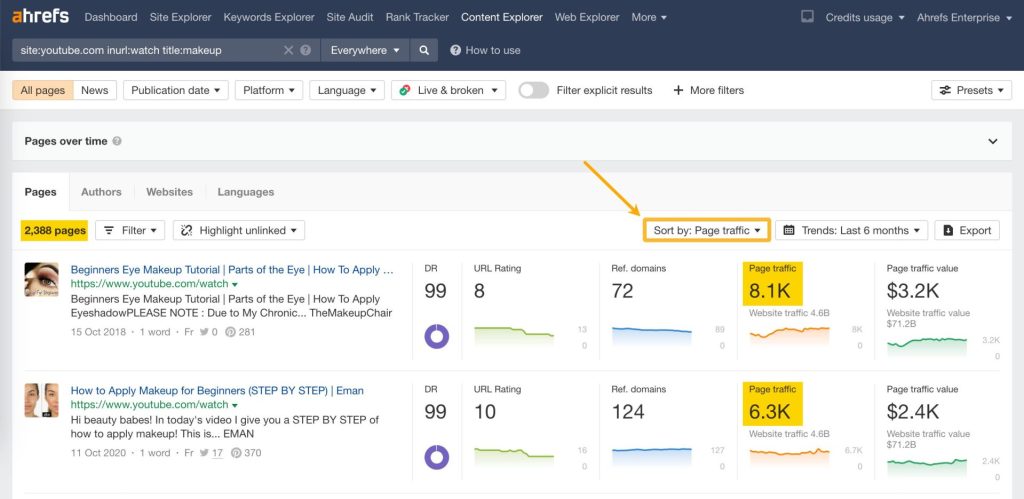The height and width of the screenshot is (499, 1024).
Task: Click DR donut chart in first result
Action: coord(437,336)
